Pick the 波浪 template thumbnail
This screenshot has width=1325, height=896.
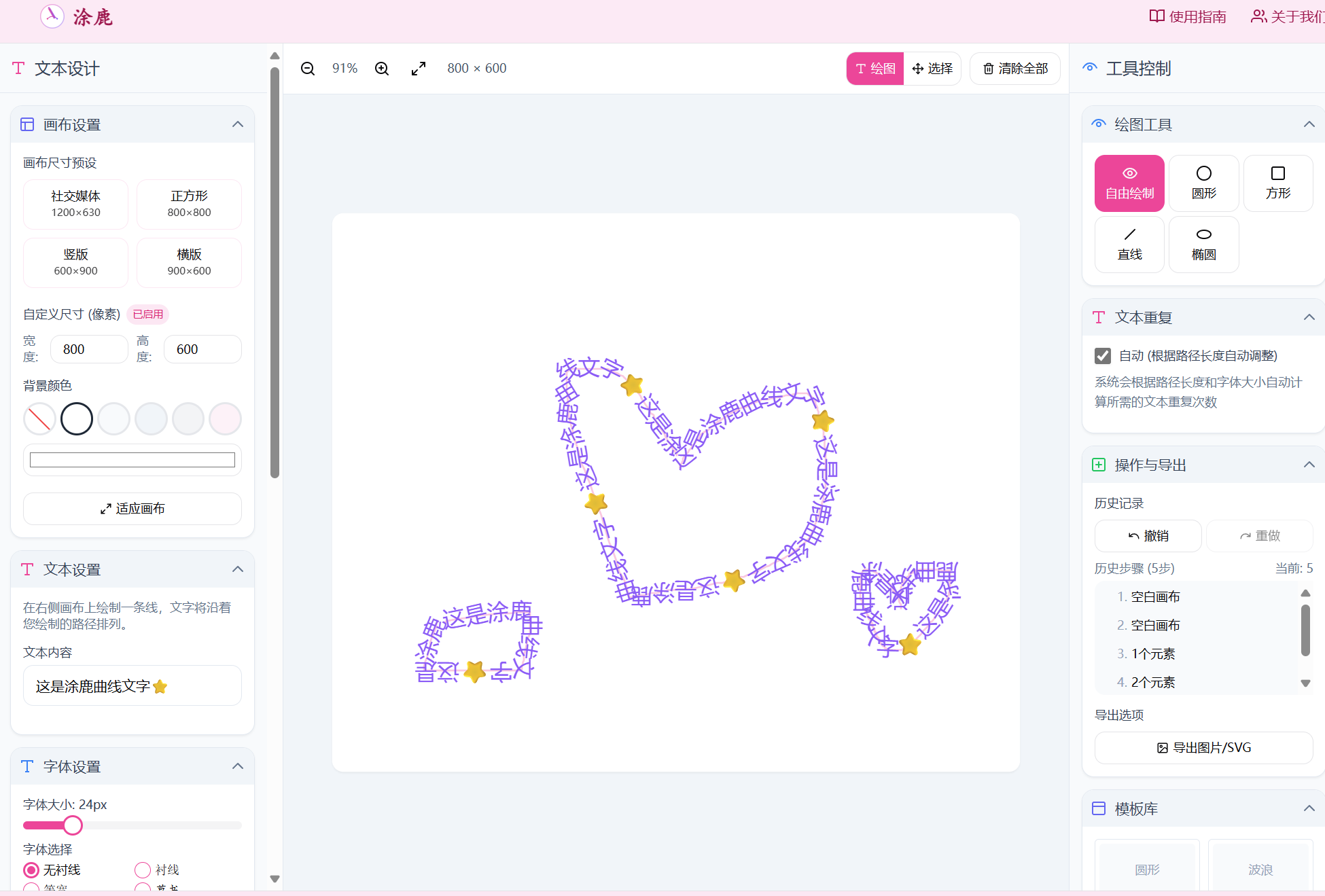pyautogui.click(x=1260, y=866)
